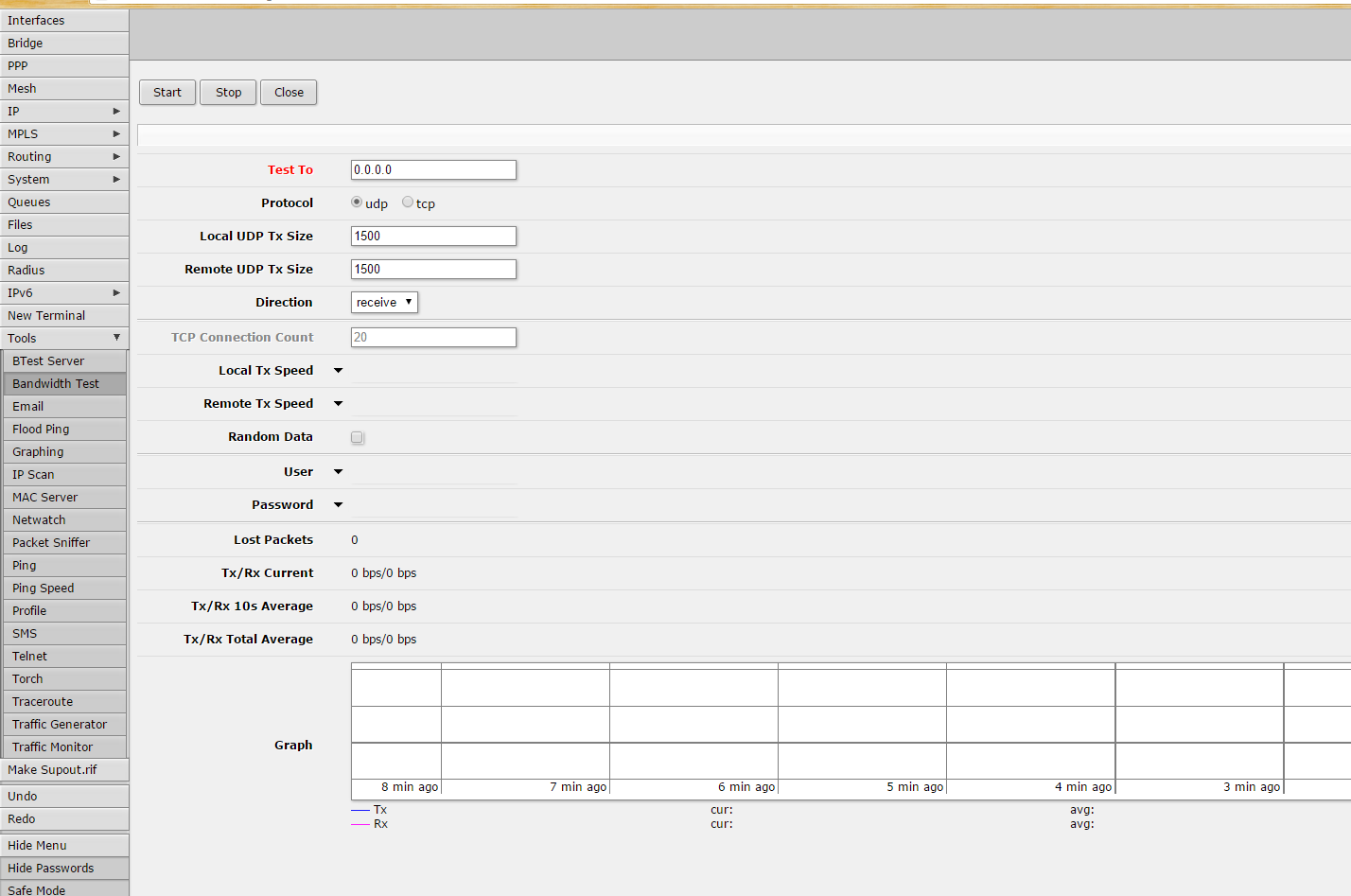Click the Close button
The image size is (1351, 896).
289,92
